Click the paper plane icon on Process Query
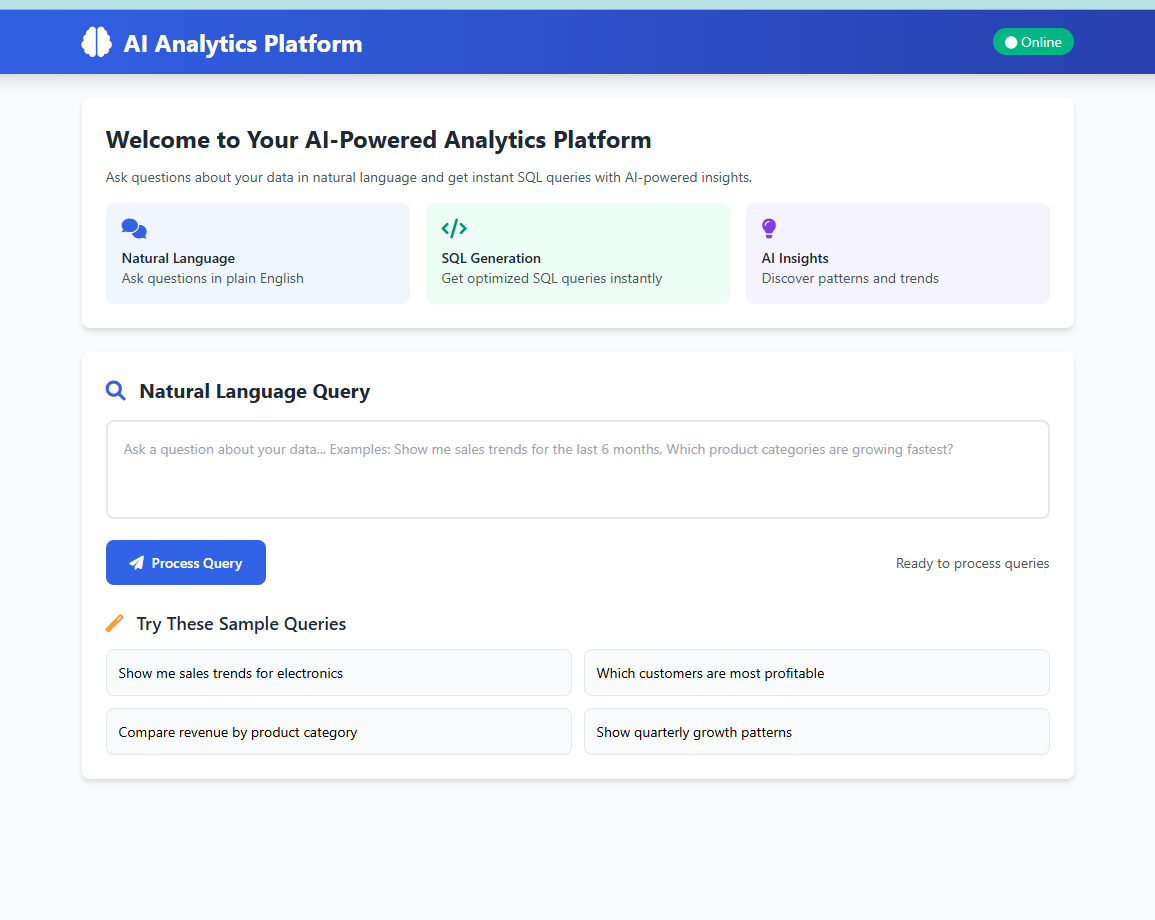This screenshot has width=1155, height=920. (x=137, y=563)
